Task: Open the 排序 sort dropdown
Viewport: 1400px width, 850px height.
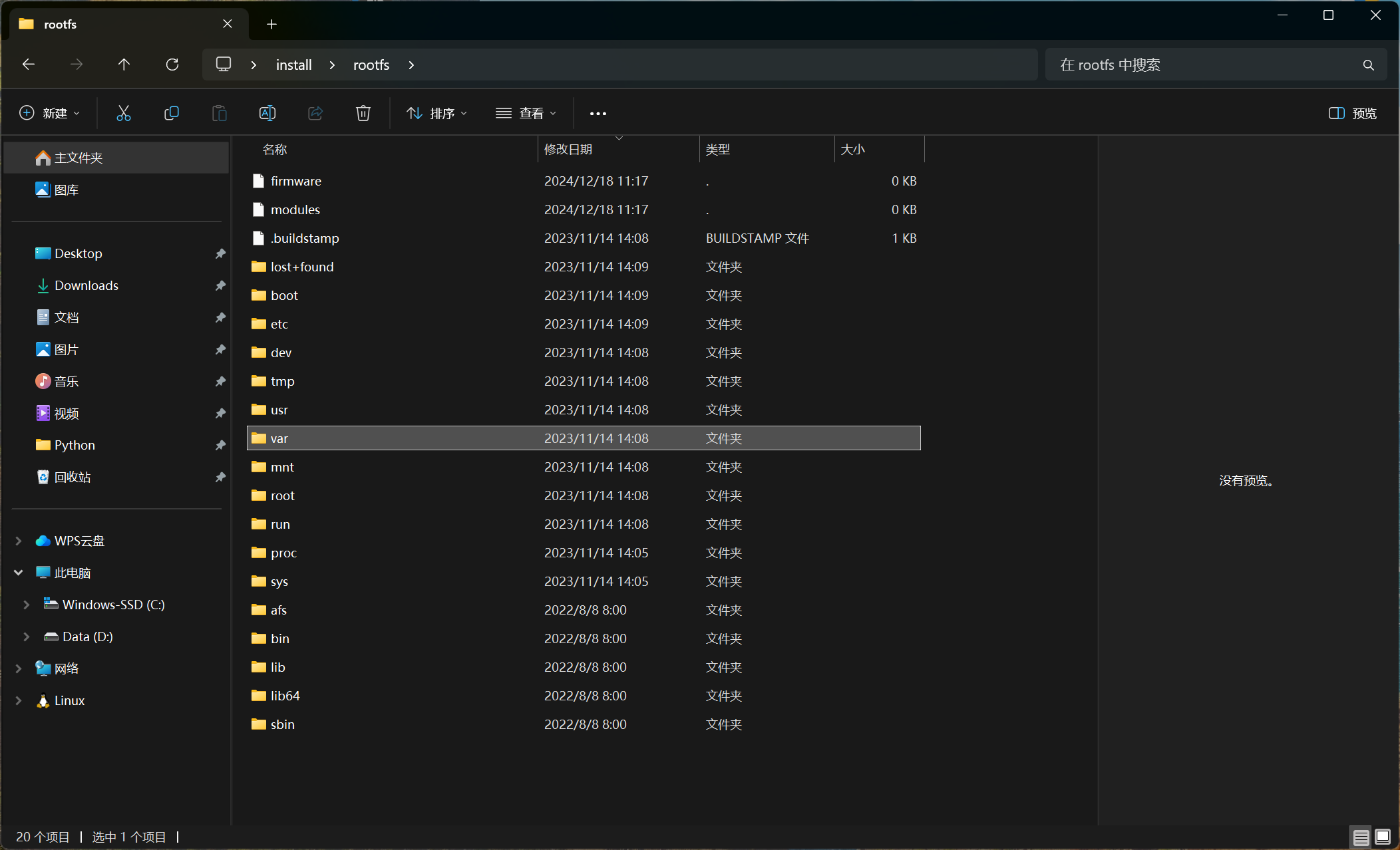Action: click(437, 113)
